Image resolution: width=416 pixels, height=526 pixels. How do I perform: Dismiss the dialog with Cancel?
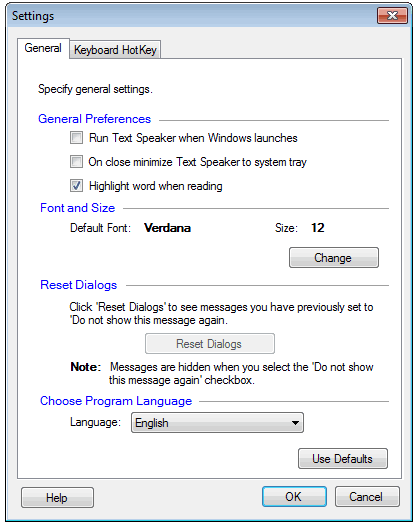(367, 497)
